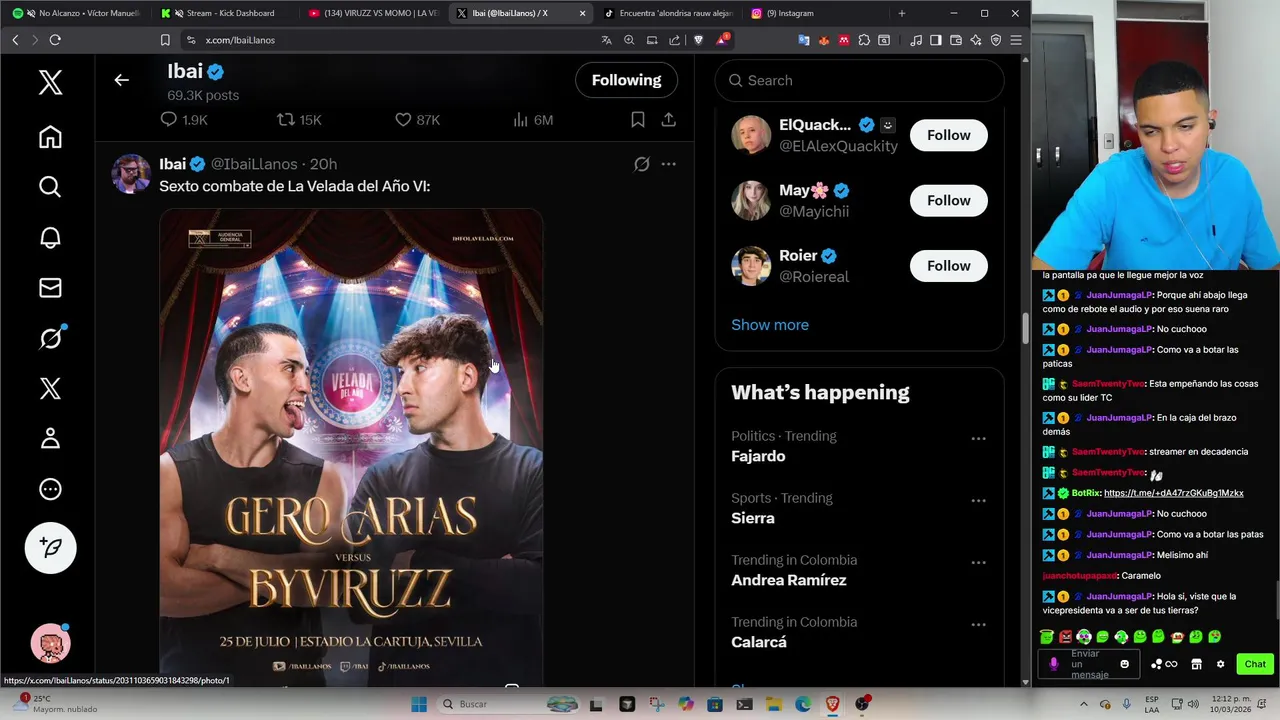Click the Grok explain icon on Ibai's post
This screenshot has height=720, width=1280.
click(641, 164)
